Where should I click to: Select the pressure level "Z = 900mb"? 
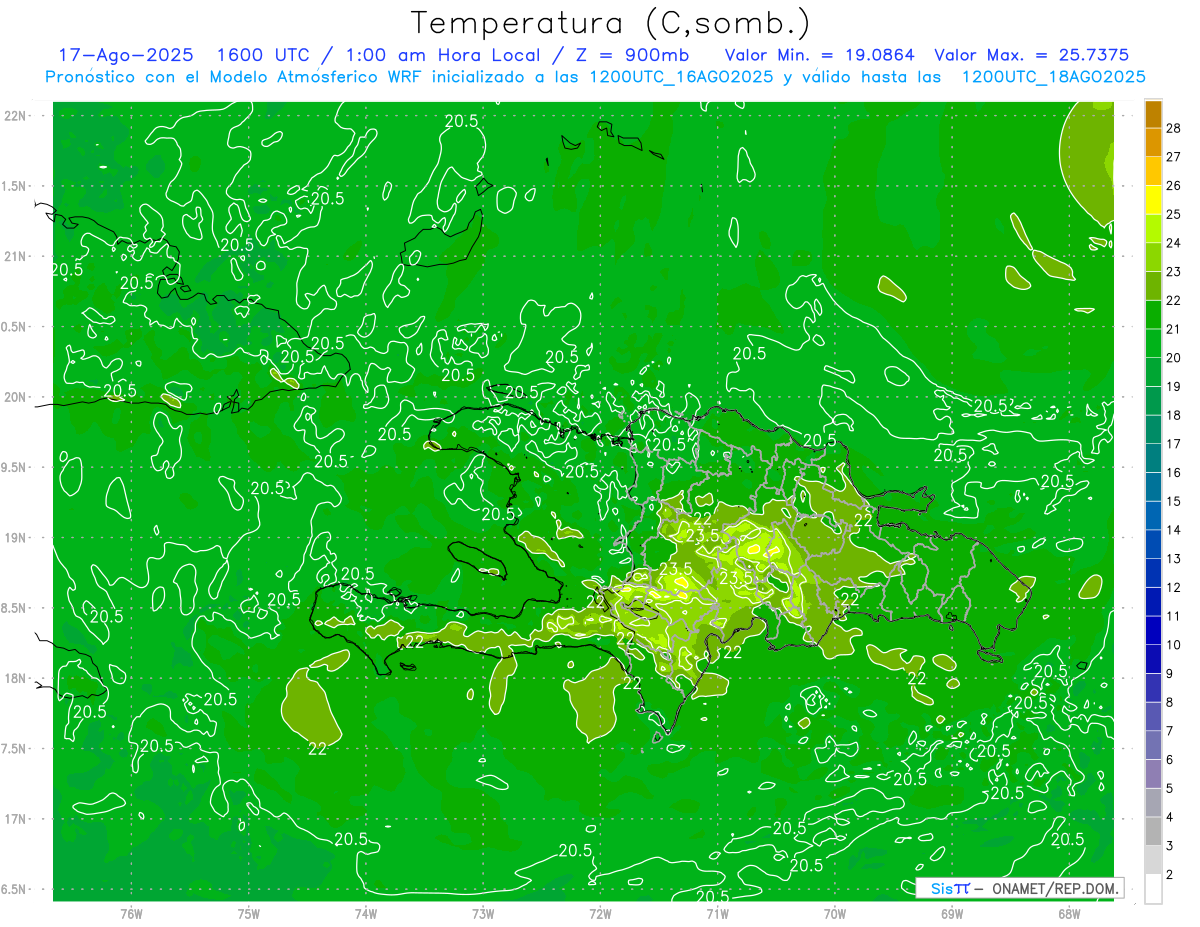pos(631,55)
